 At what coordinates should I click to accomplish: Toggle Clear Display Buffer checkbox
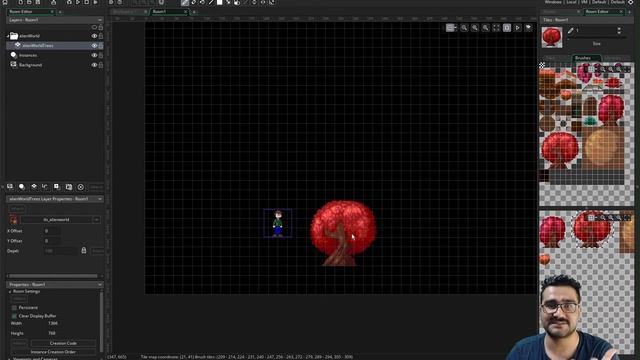coord(14,316)
